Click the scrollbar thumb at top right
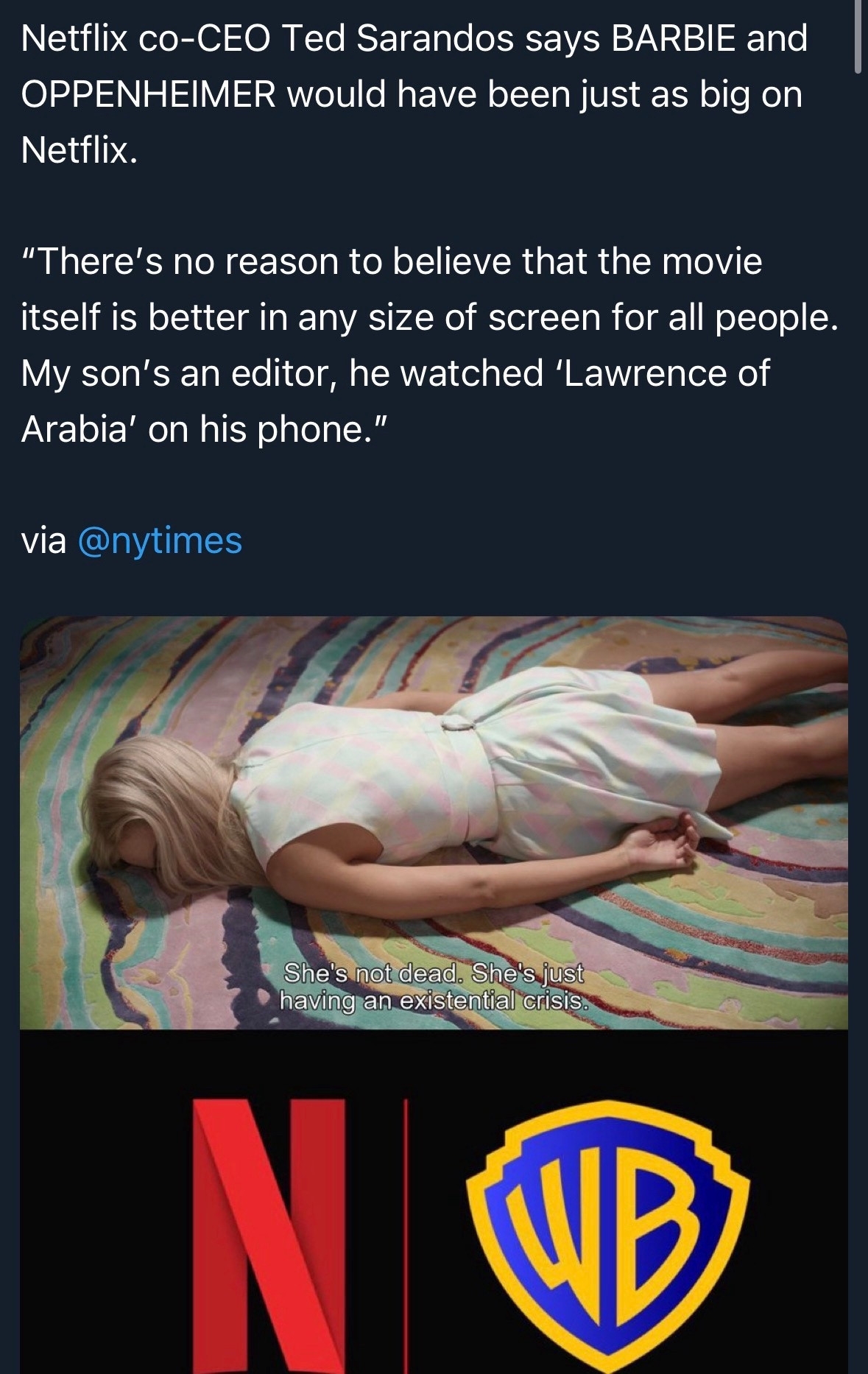 (858, 37)
